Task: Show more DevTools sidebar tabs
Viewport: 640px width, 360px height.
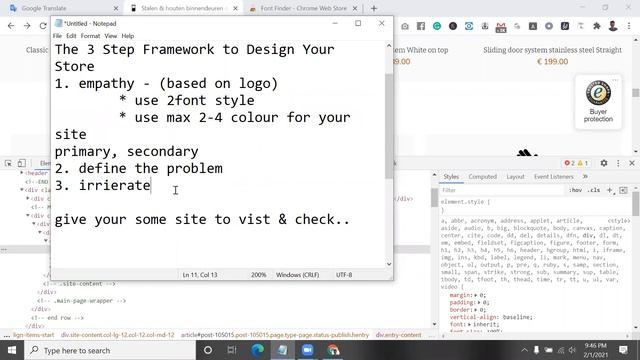Action: (x=585, y=176)
